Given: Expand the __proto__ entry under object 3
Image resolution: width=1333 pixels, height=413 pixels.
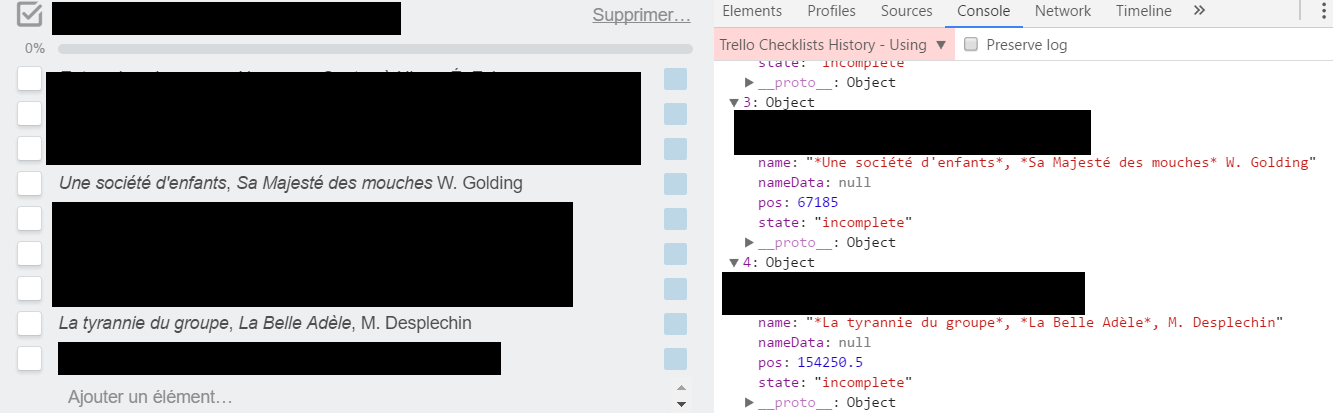Looking at the screenshot, I should pos(750,243).
